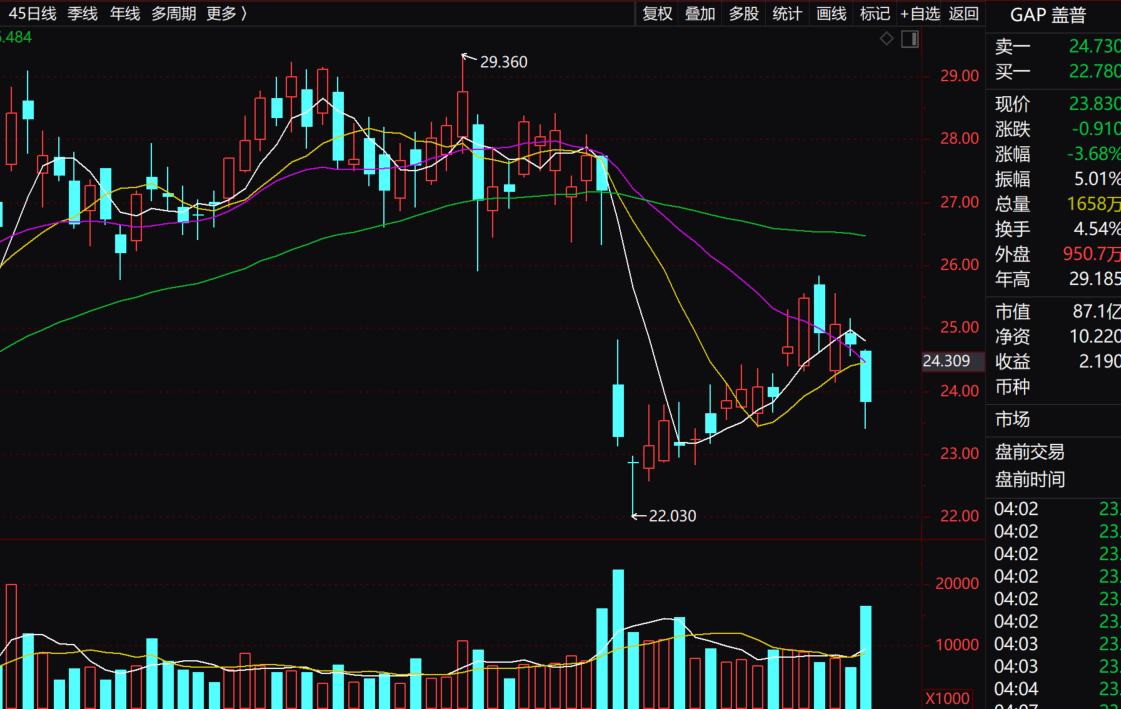Click the 24.309 price label on axis
Screen dimensions: 1121x709
coord(946,362)
